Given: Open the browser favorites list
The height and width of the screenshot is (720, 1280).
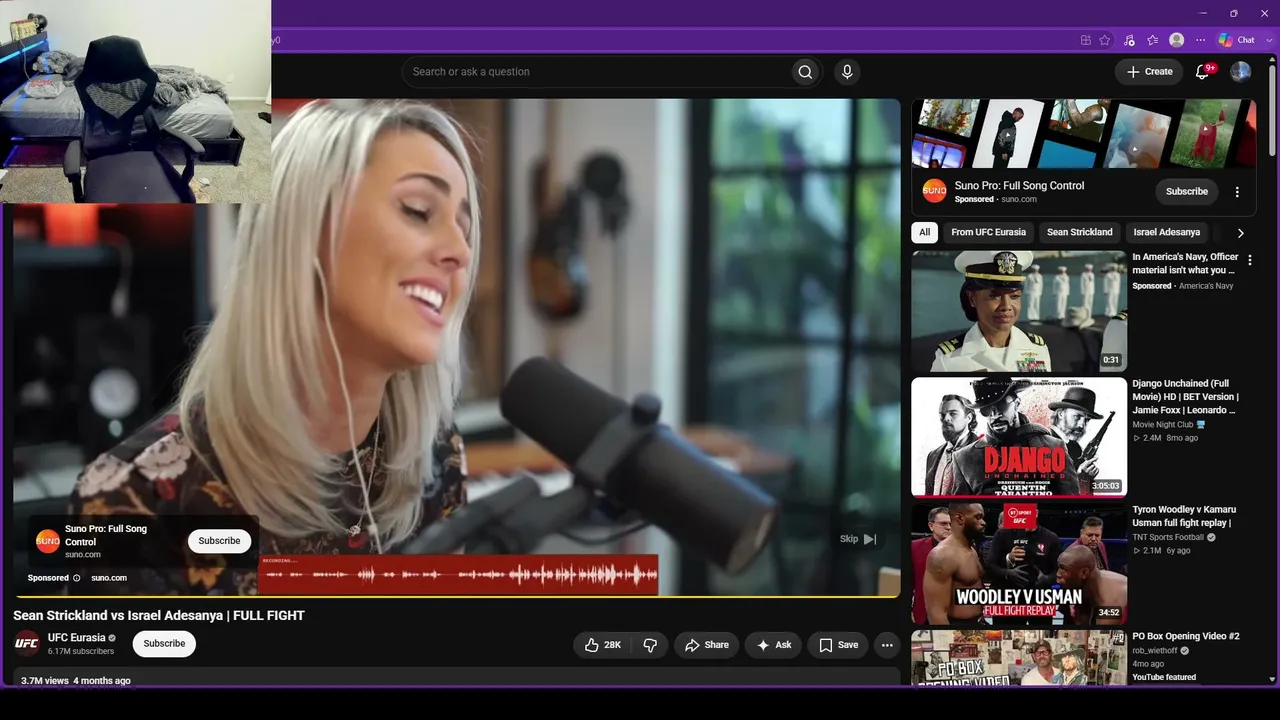Looking at the screenshot, I should click(x=1153, y=40).
